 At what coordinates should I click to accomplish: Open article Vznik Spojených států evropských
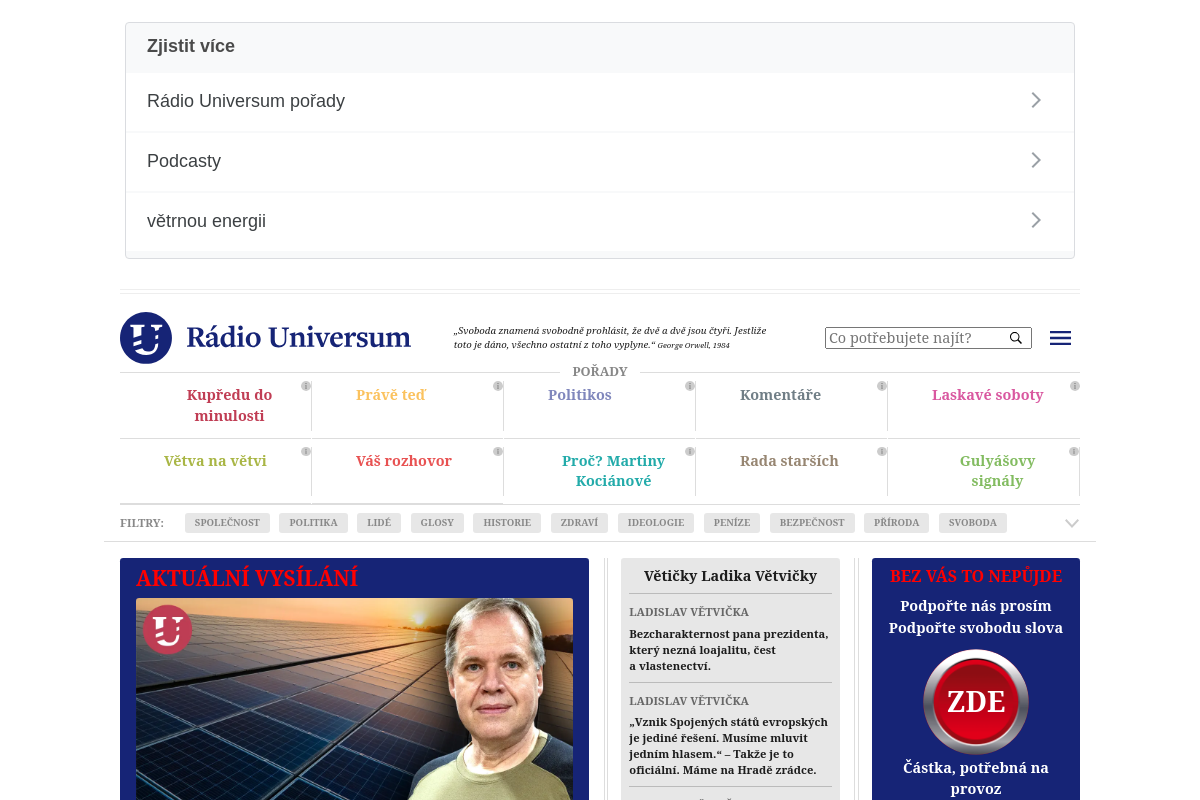[x=728, y=746]
